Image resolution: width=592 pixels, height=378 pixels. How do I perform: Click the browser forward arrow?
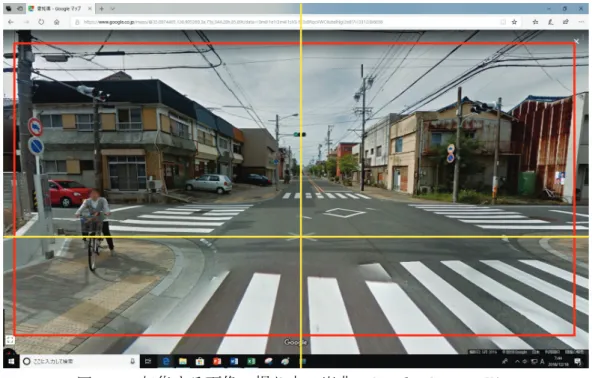(26, 22)
